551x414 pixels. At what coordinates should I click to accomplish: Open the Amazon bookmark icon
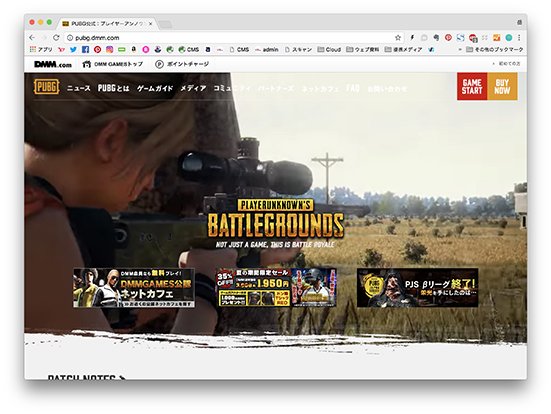tap(134, 50)
